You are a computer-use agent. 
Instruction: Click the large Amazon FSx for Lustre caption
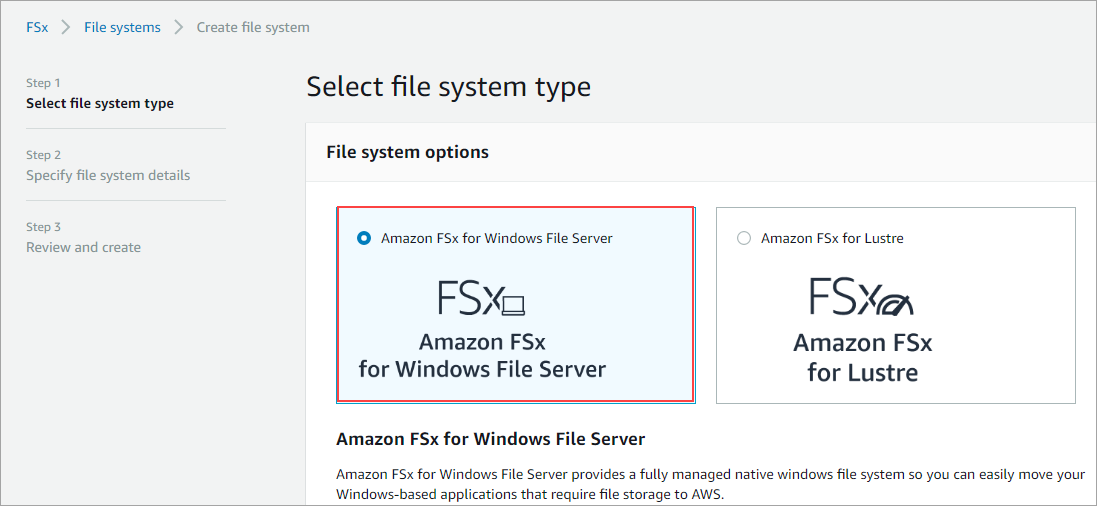[863, 358]
